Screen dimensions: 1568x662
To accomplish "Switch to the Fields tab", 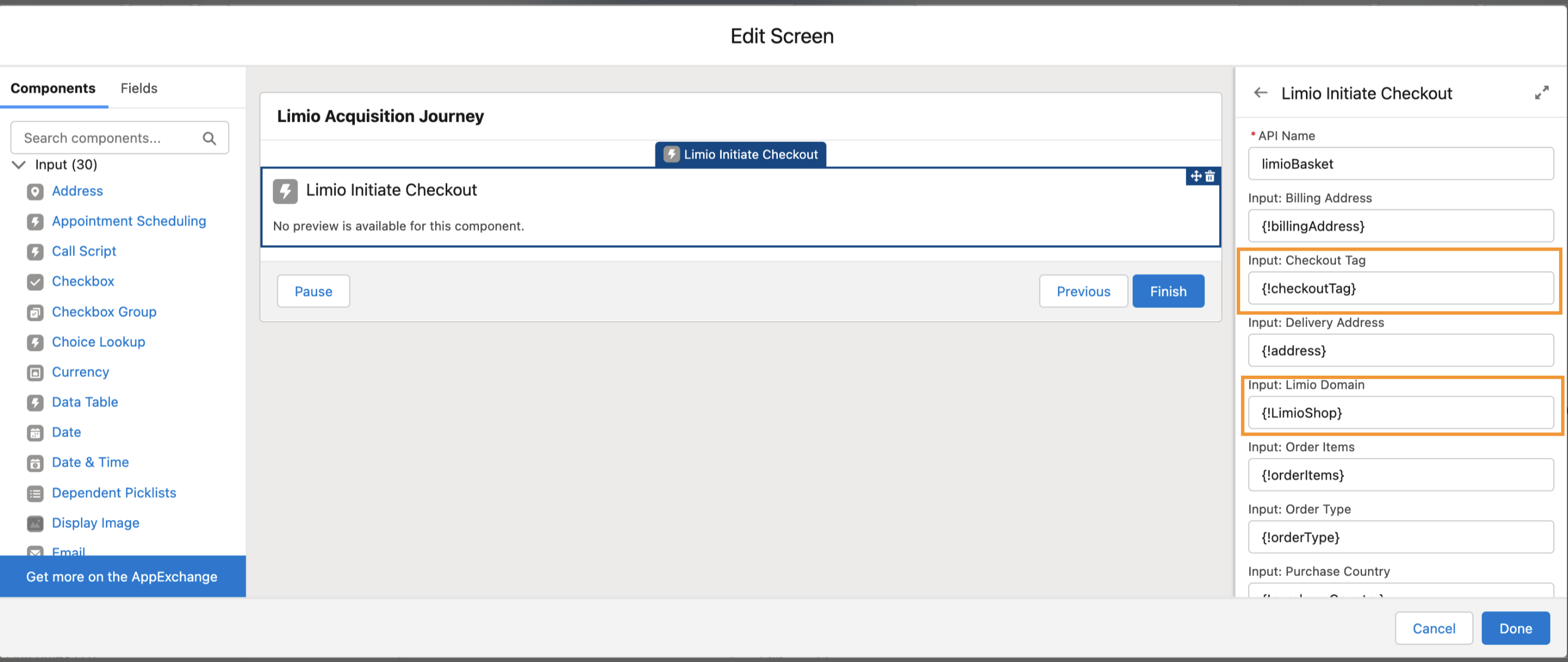I will [x=139, y=88].
